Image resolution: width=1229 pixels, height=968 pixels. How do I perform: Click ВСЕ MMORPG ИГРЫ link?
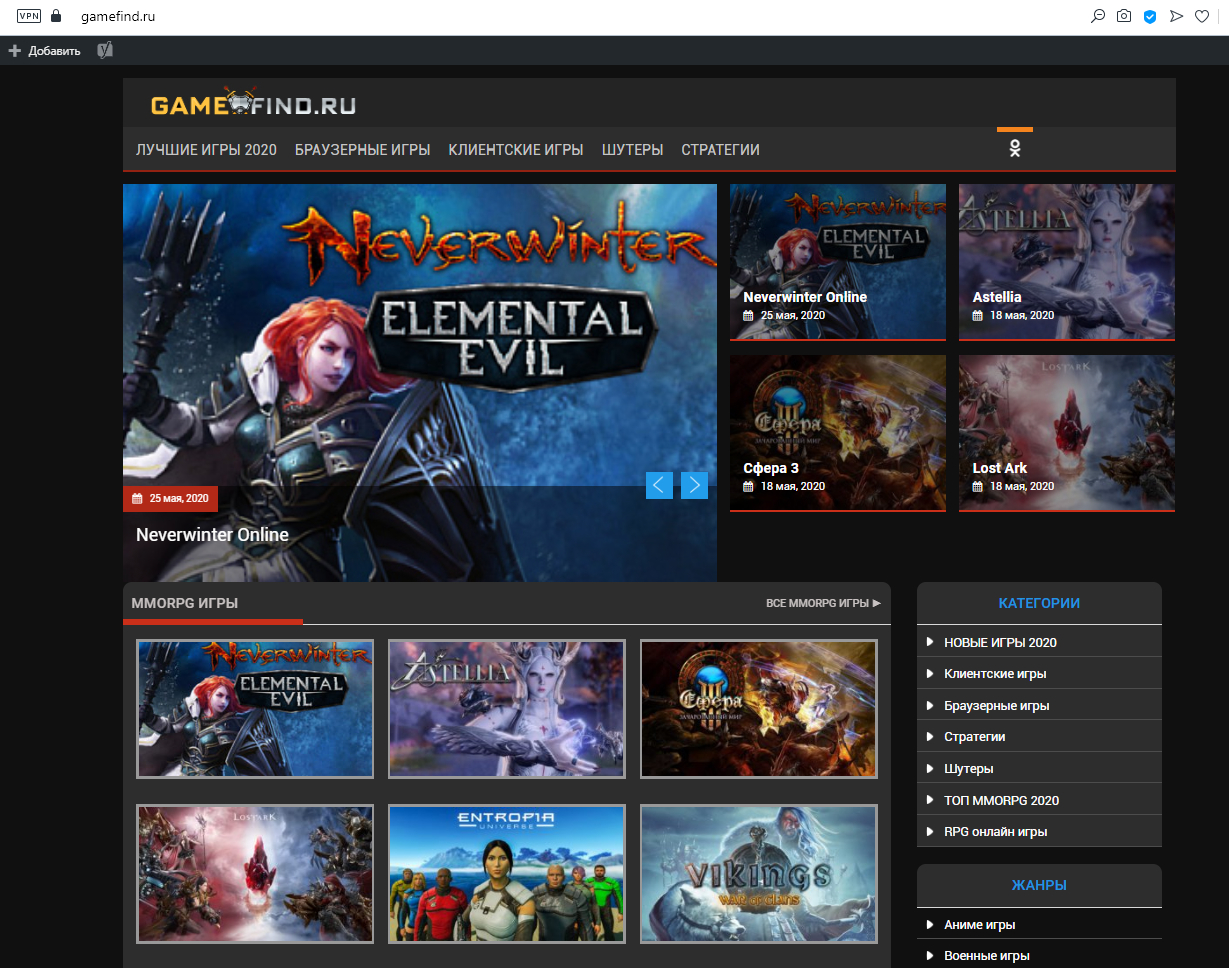(823, 603)
